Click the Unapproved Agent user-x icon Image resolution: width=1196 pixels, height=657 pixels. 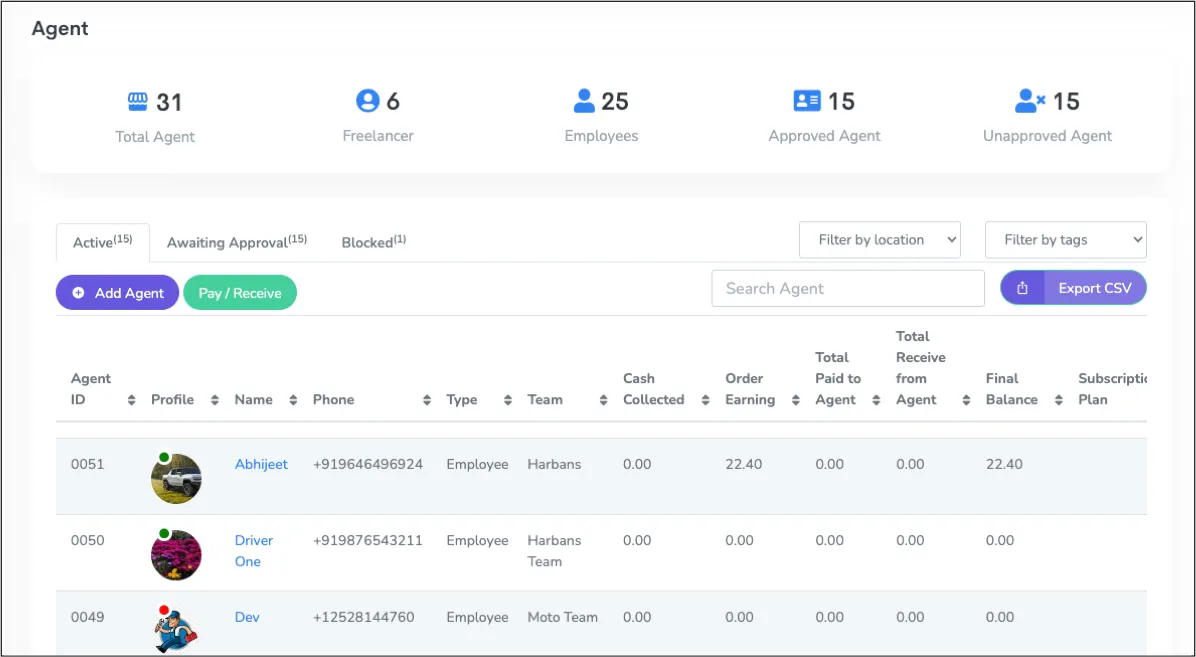coord(1030,101)
